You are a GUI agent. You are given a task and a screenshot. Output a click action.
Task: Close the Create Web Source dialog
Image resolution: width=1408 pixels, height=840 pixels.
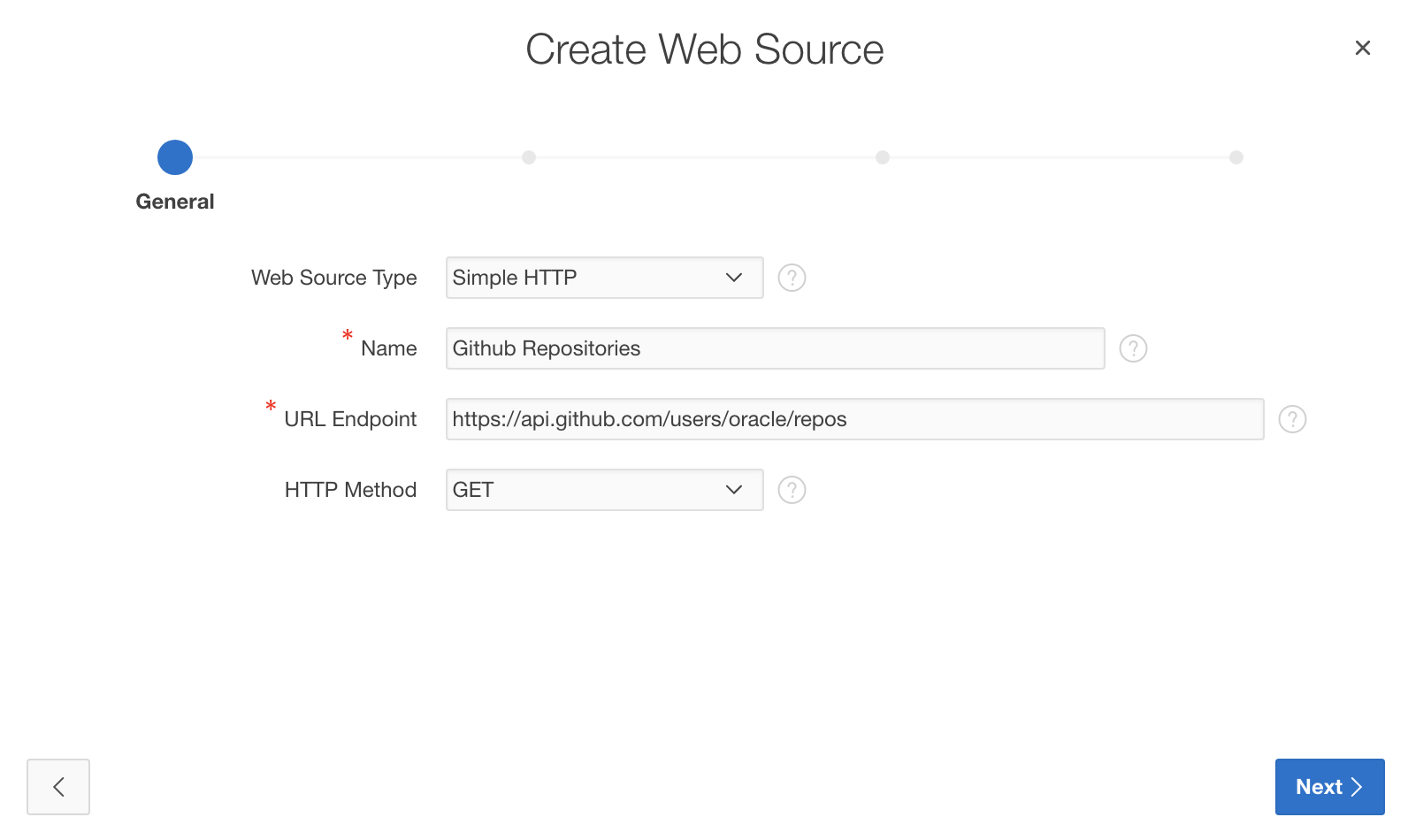(1362, 48)
